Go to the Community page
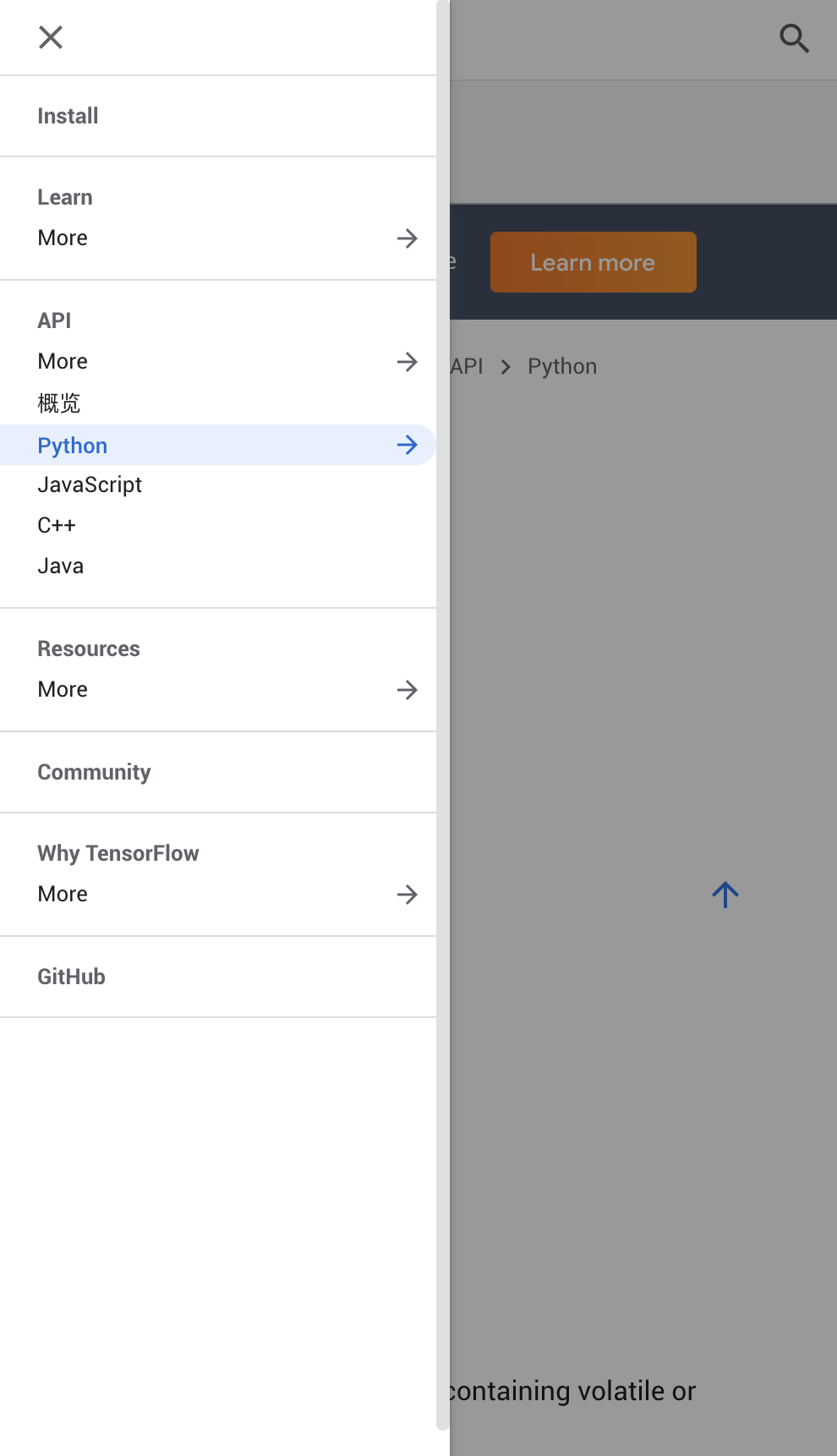Screen dimensions: 837x1456 [x=94, y=772]
